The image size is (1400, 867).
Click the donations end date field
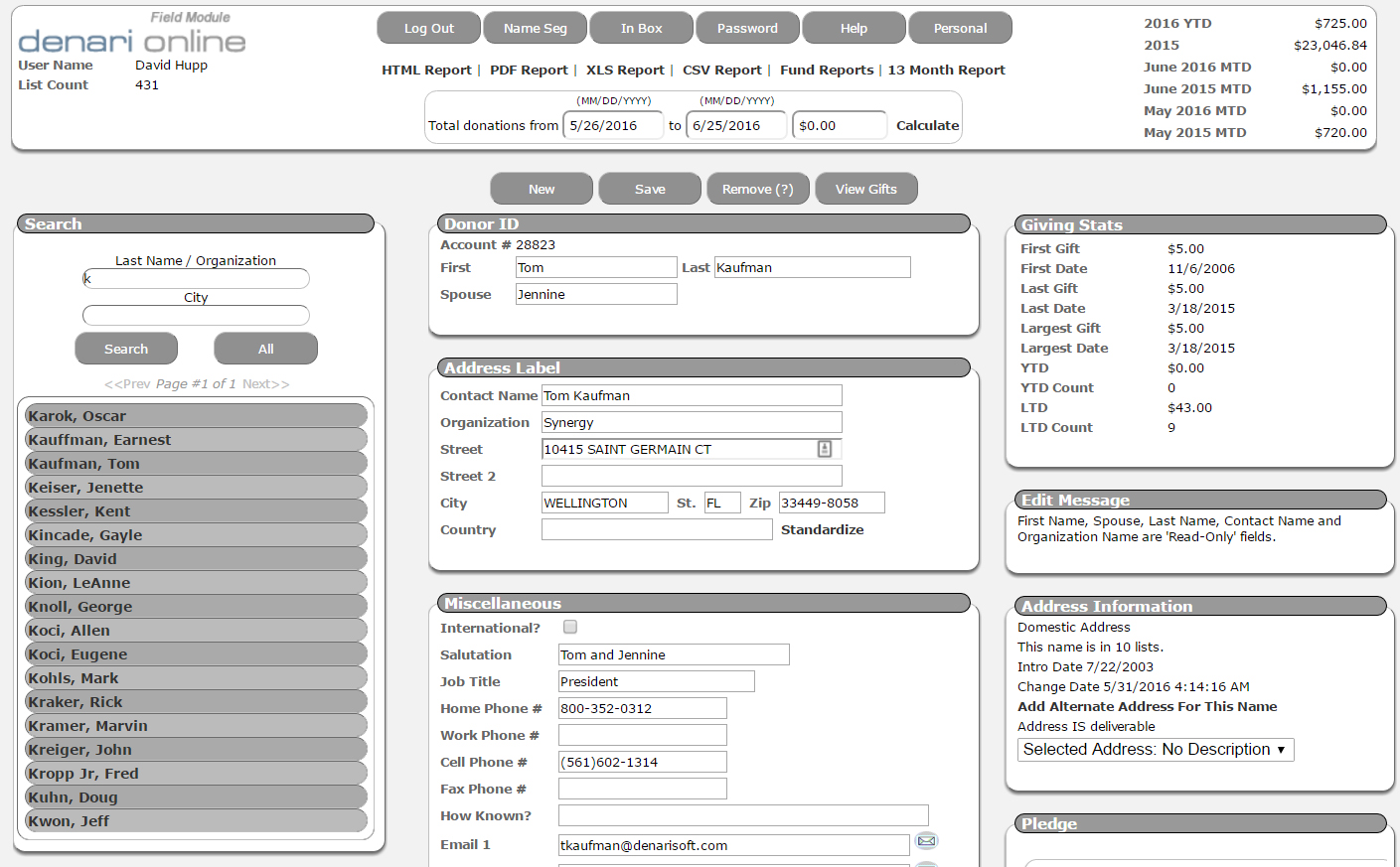736,125
